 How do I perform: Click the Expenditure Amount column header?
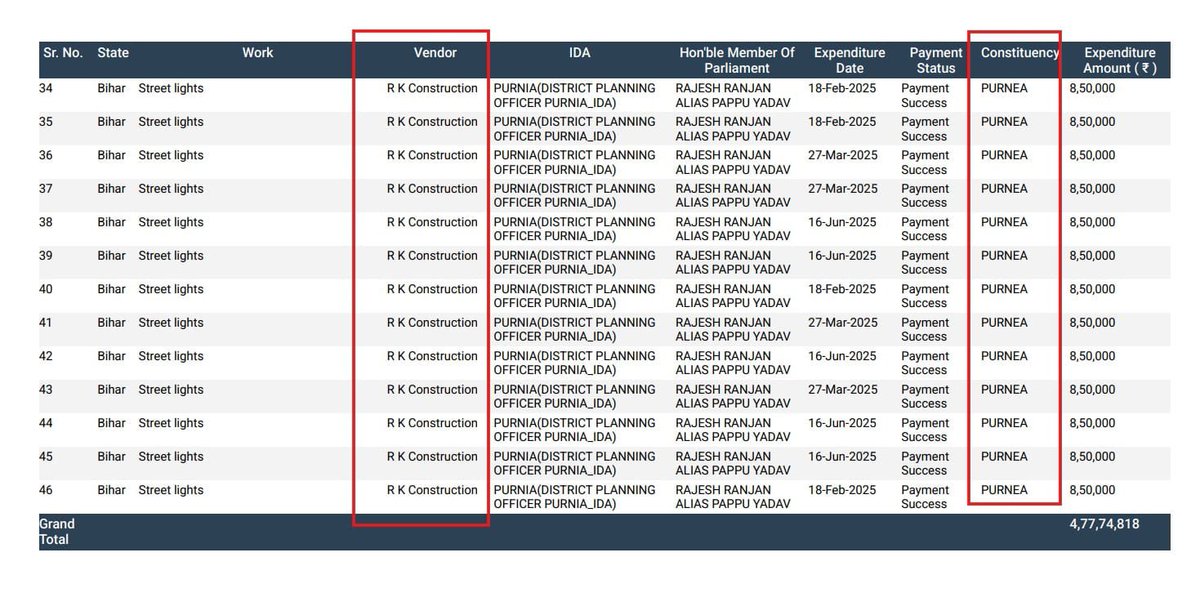pos(1120,60)
